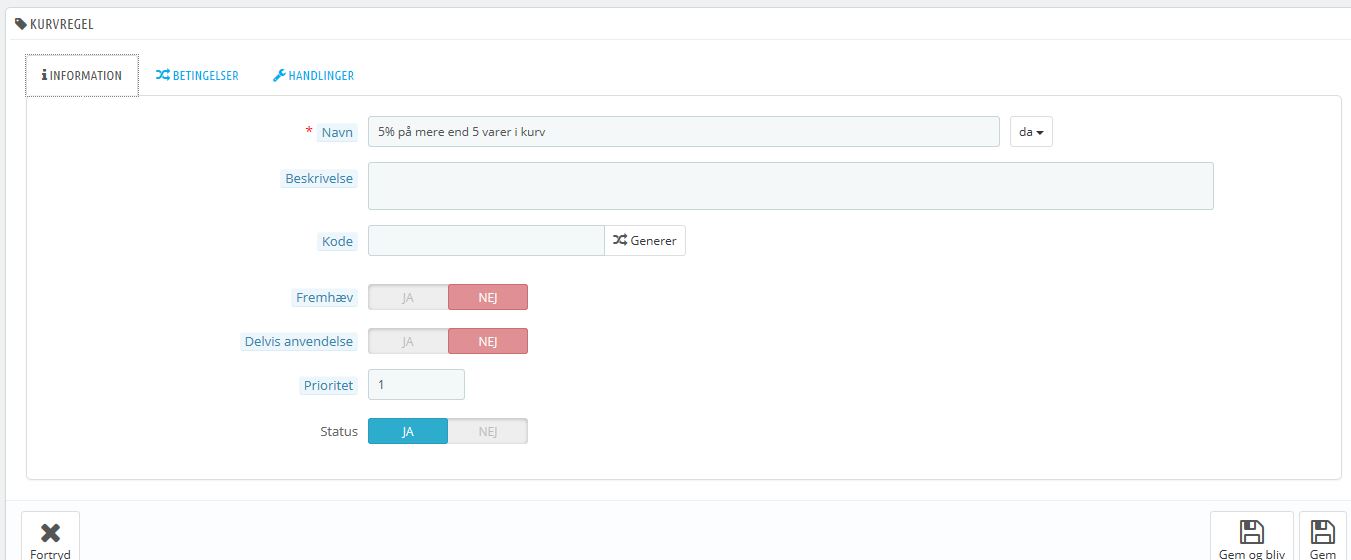Switch to the Handlinger tab
Image resolution: width=1351 pixels, height=560 pixels.
[313, 75]
